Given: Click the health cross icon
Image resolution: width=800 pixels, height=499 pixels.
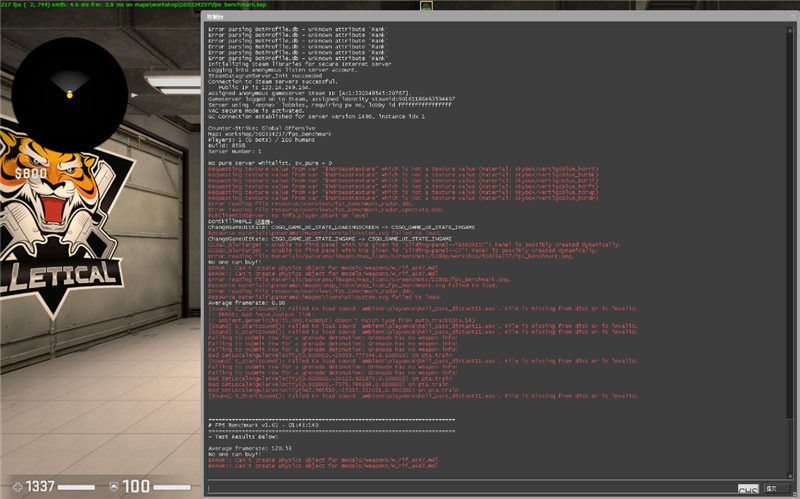Looking at the screenshot, I should pos(17,487).
